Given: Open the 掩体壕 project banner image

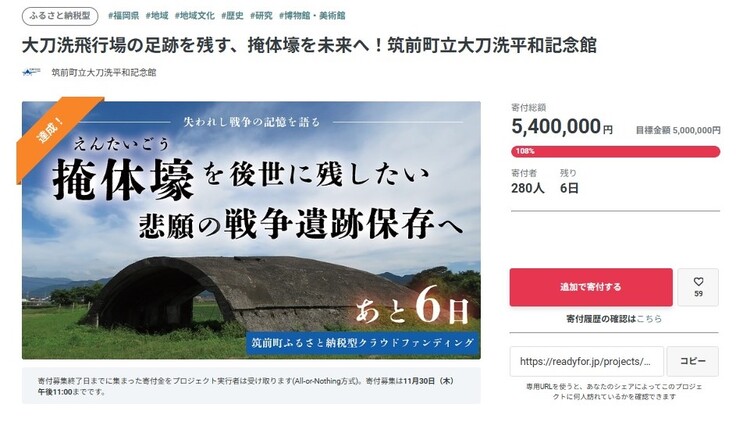Looking at the screenshot, I should pos(251,229).
